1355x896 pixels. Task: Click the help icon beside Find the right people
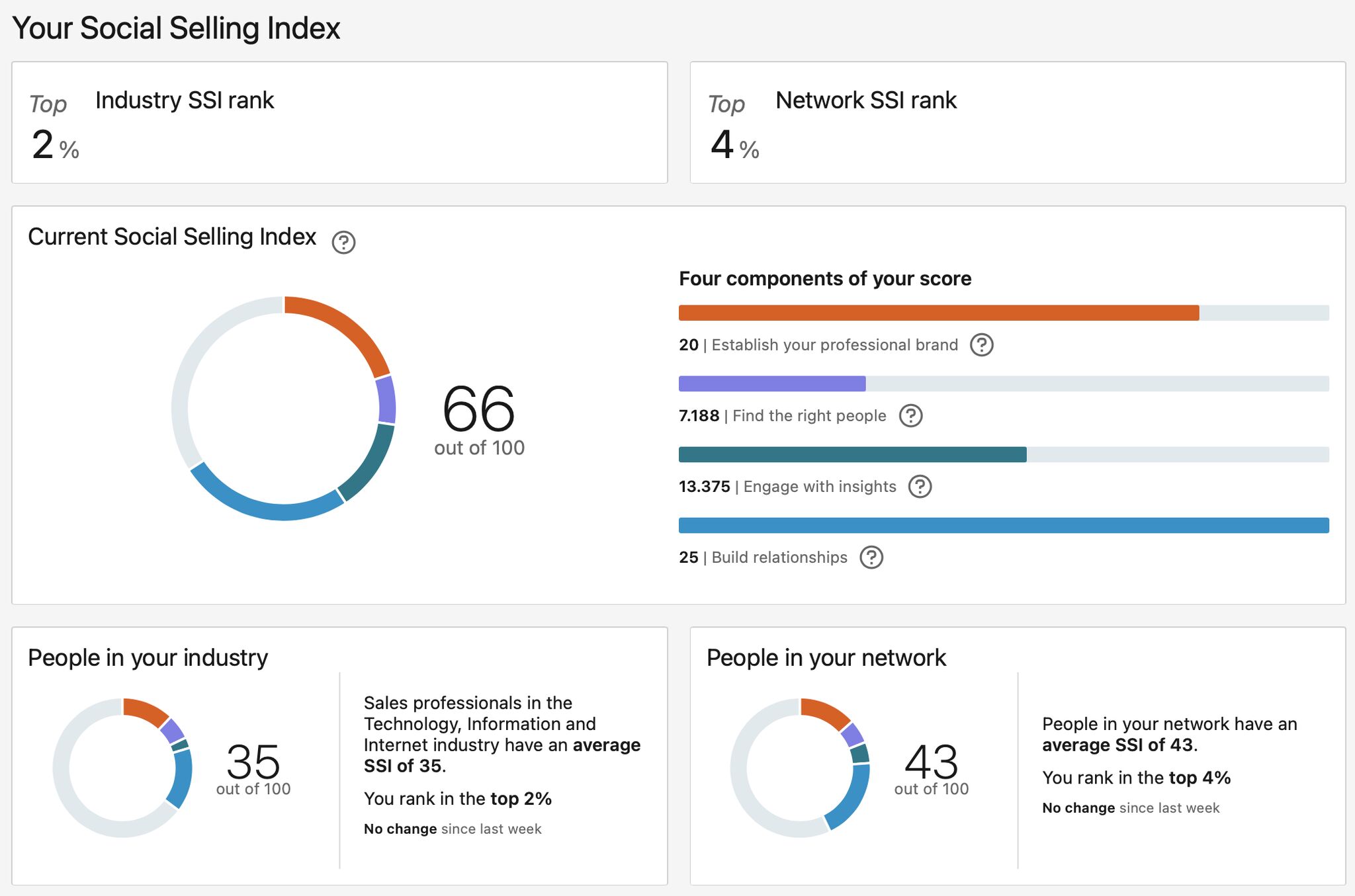coord(911,415)
